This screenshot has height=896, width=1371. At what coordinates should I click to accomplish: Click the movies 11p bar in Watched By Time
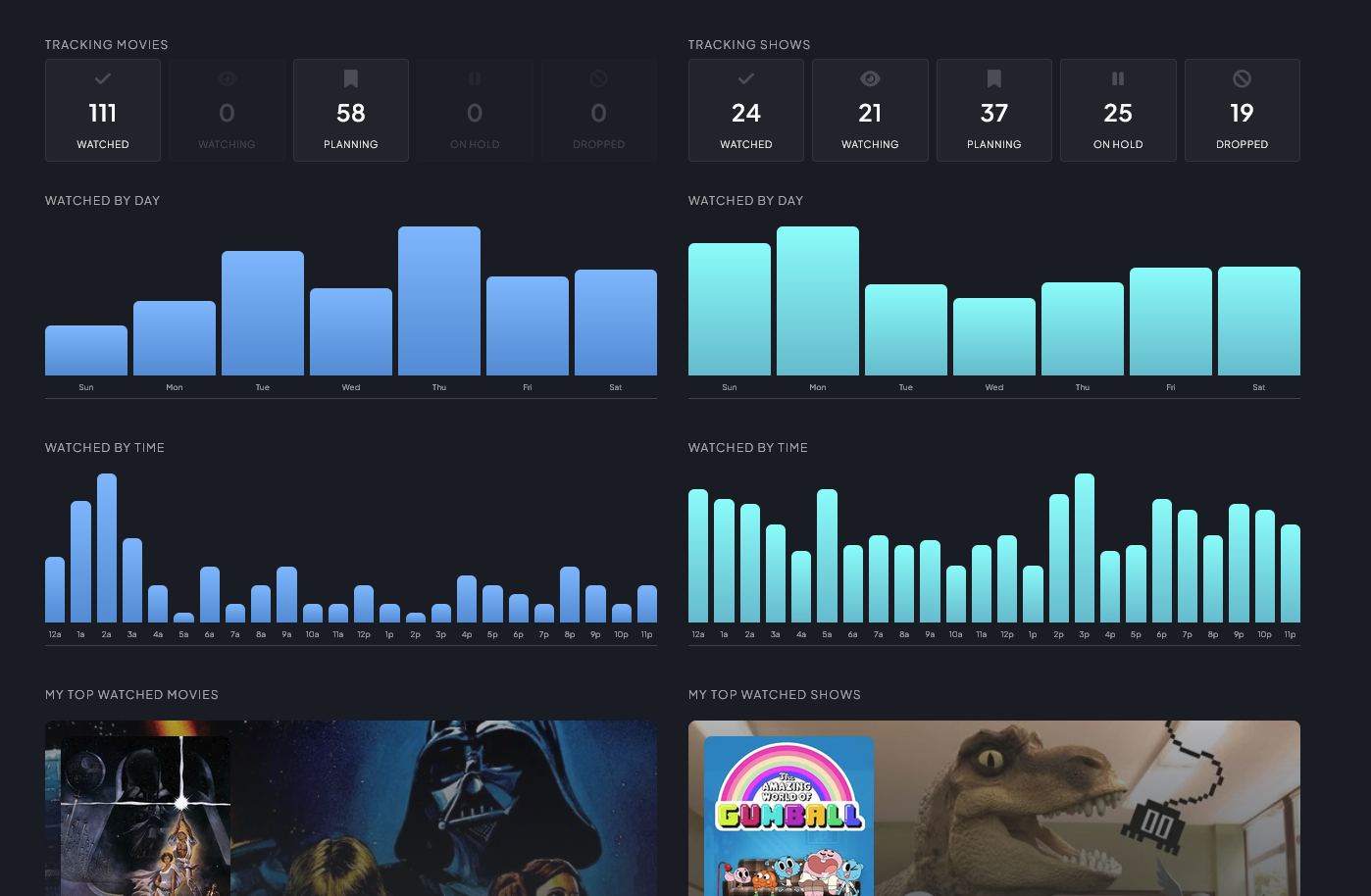coord(647,604)
